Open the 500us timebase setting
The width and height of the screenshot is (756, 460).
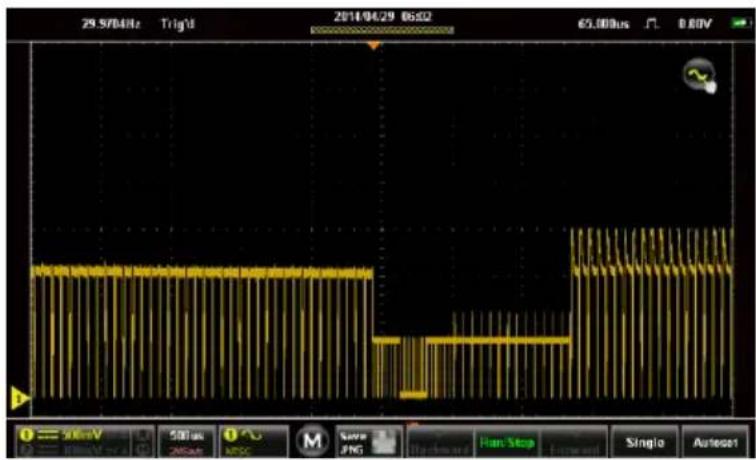pyautogui.click(x=187, y=441)
